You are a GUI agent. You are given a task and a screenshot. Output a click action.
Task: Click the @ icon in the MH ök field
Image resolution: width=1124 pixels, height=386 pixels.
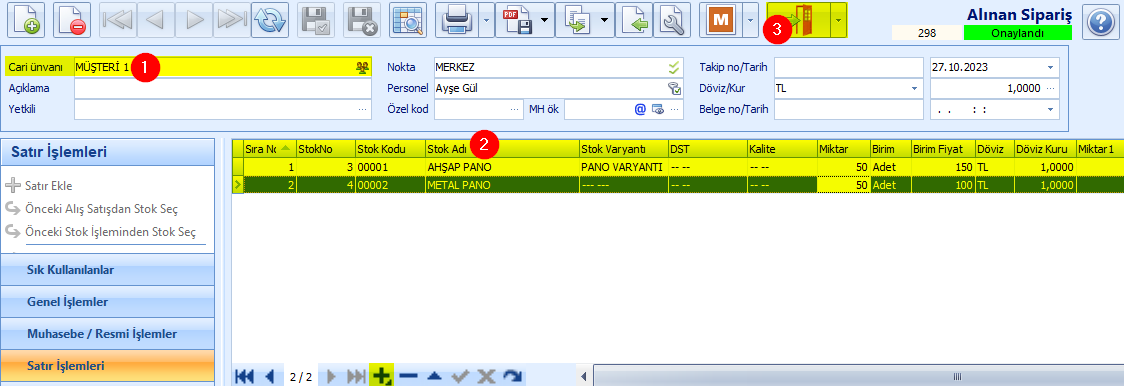[x=640, y=109]
